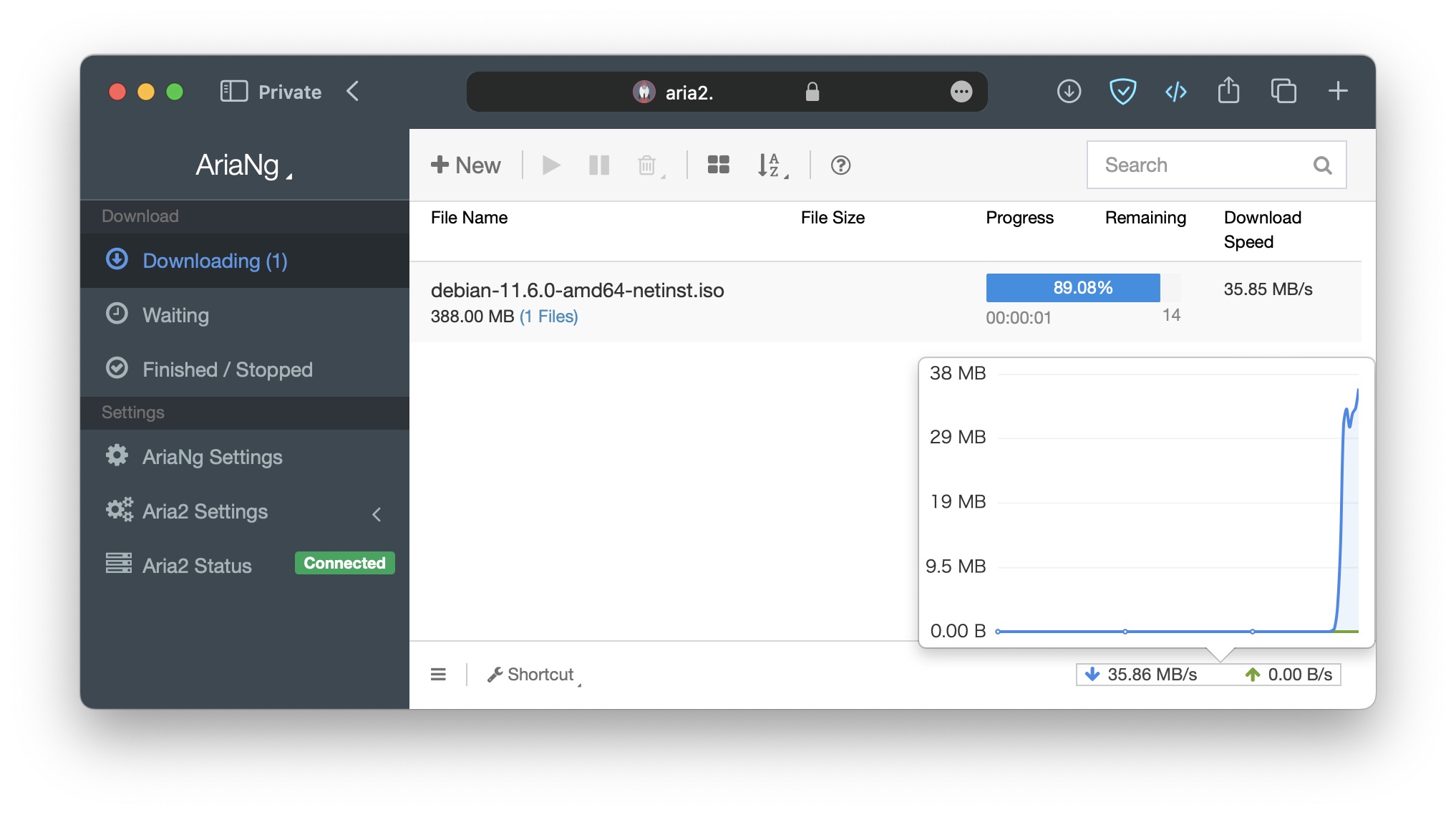Open AriaNg Settings page
This screenshot has width=1456, height=815.
point(212,457)
